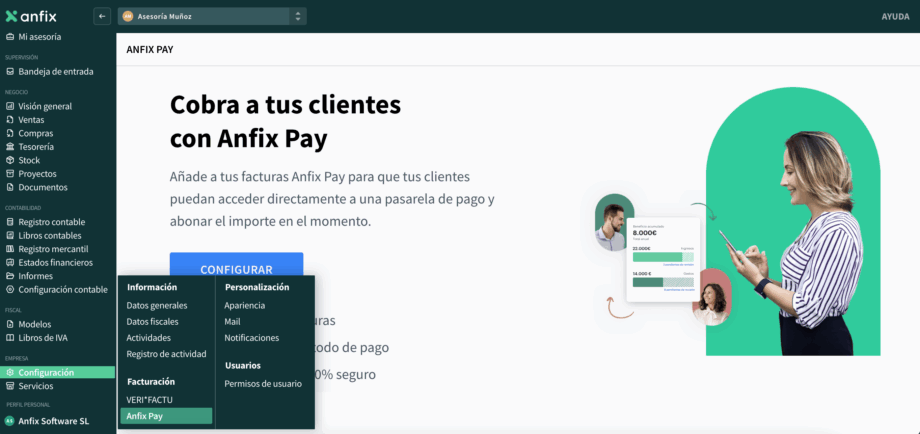
Task: Go to Tesorería section
Action: [36, 147]
